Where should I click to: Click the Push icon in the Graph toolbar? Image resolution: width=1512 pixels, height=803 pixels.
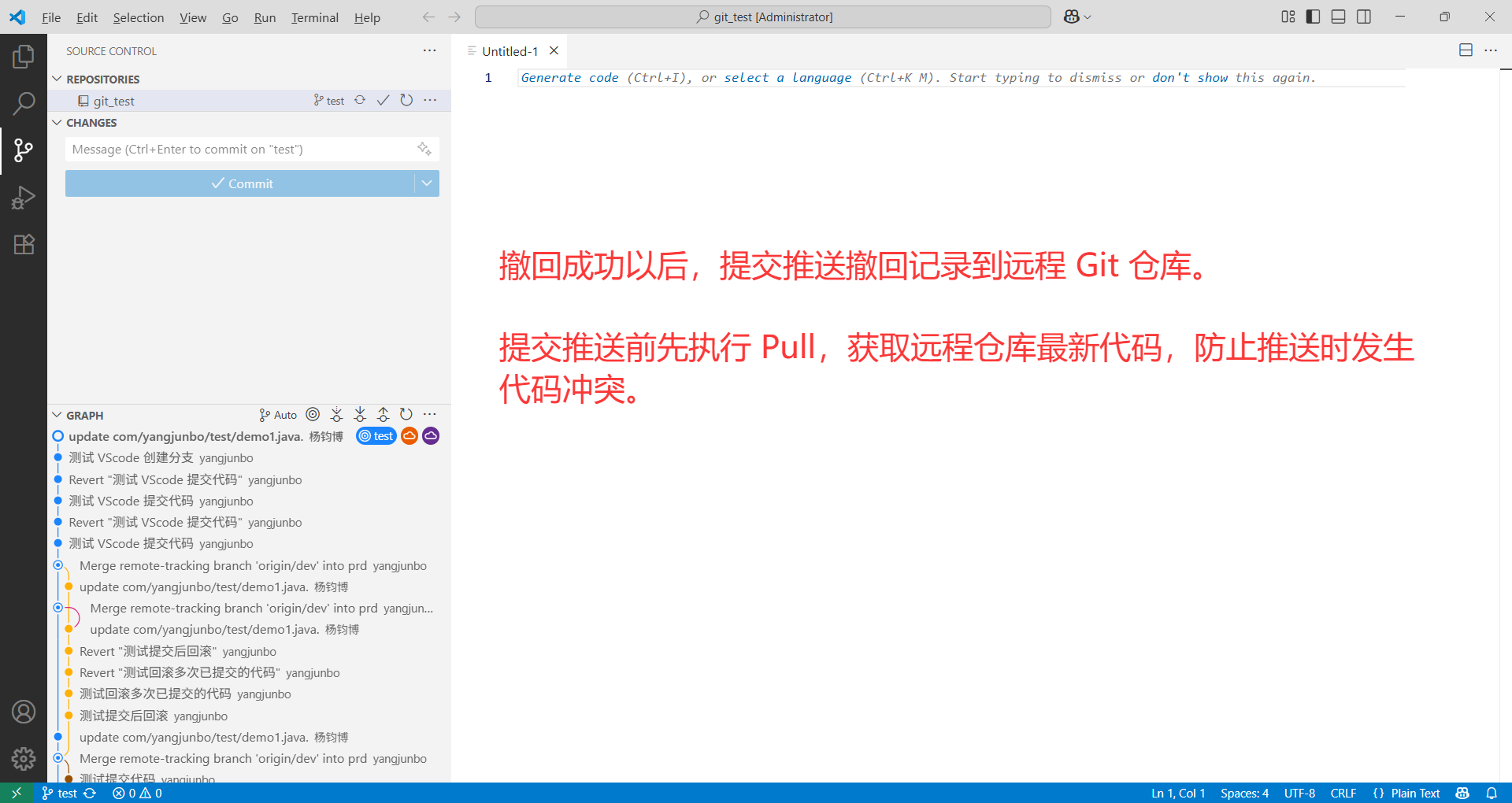point(384,414)
